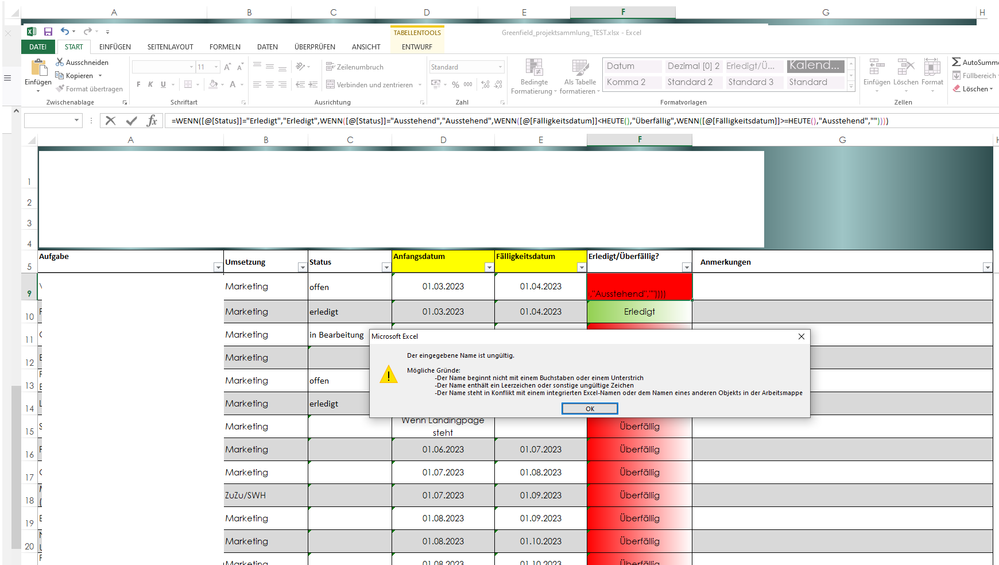Image resolution: width=999 pixels, height=565 pixels.
Task: Open the Fälligkeitsdatum filter dropdown
Action: (x=581, y=268)
